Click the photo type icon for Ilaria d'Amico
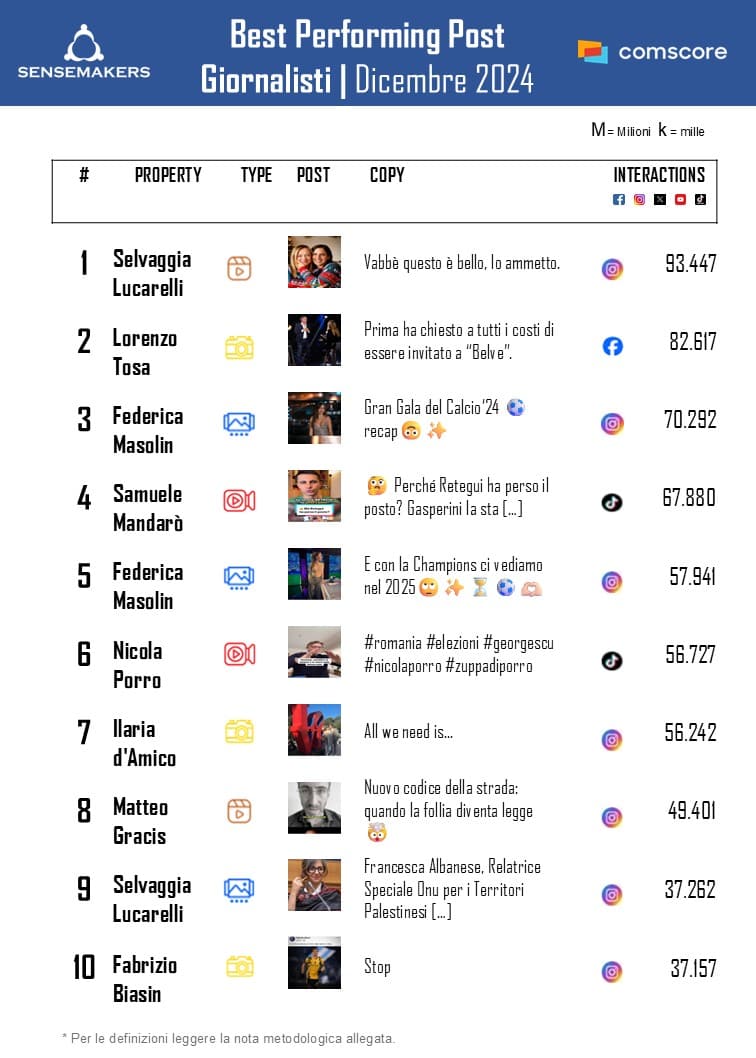 tap(239, 732)
